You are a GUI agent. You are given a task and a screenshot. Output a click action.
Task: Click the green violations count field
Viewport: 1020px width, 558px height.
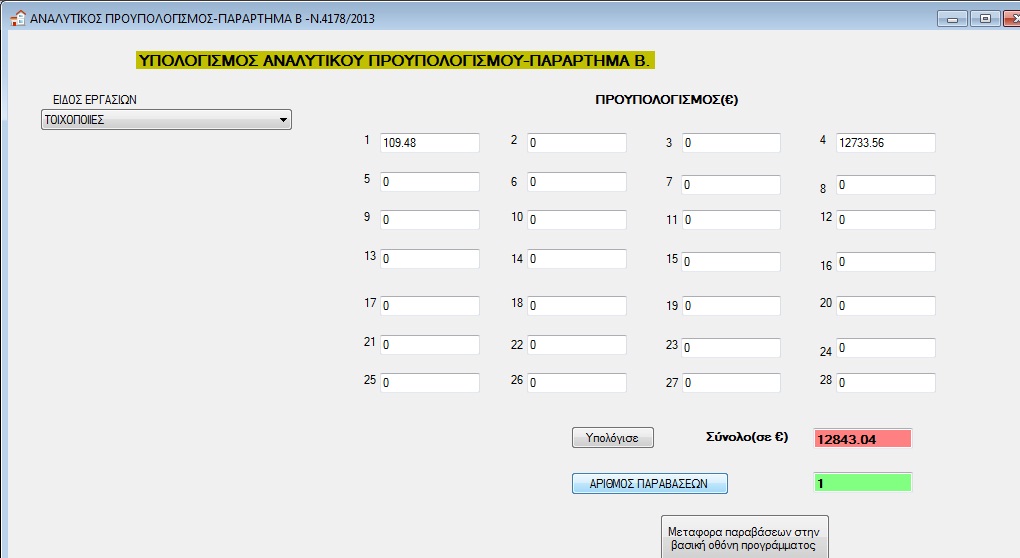tap(863, 483)
